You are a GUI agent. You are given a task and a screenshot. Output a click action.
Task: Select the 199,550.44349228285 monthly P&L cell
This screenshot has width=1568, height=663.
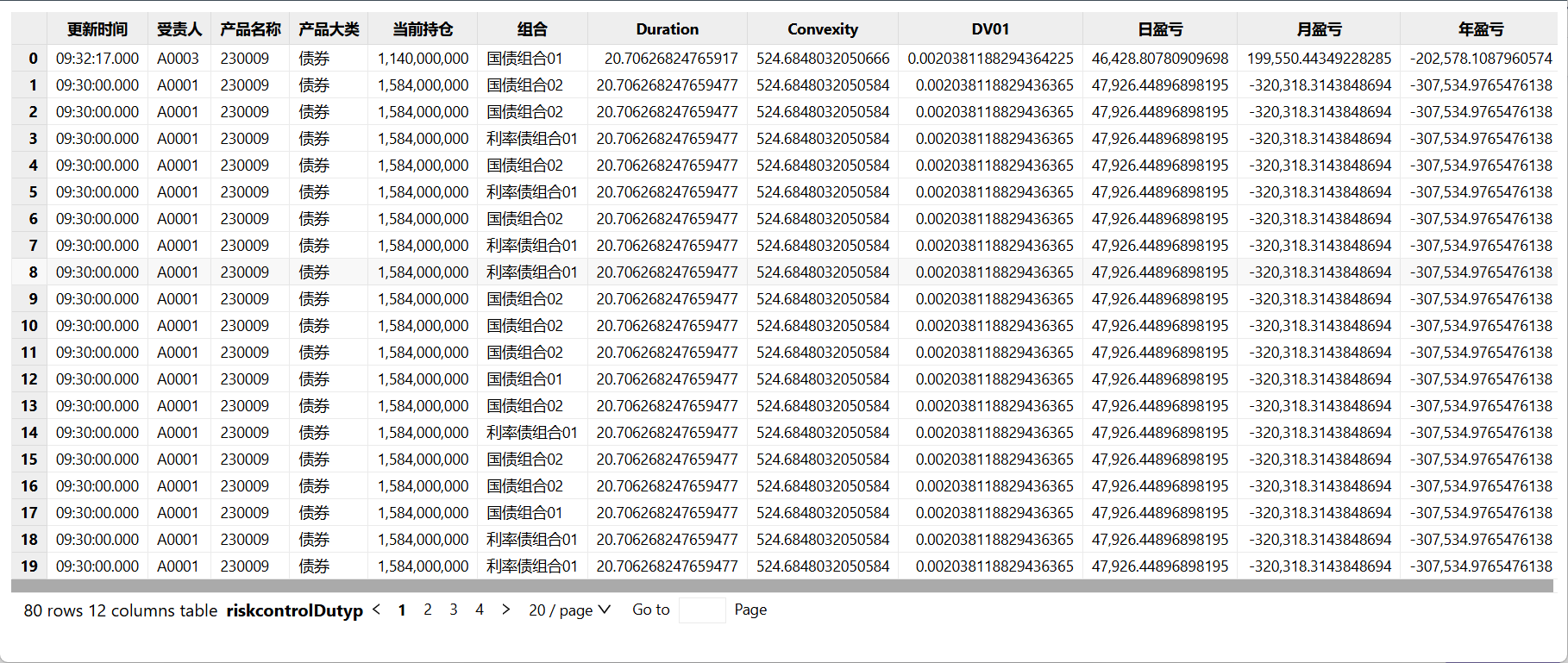(1319, 59)
